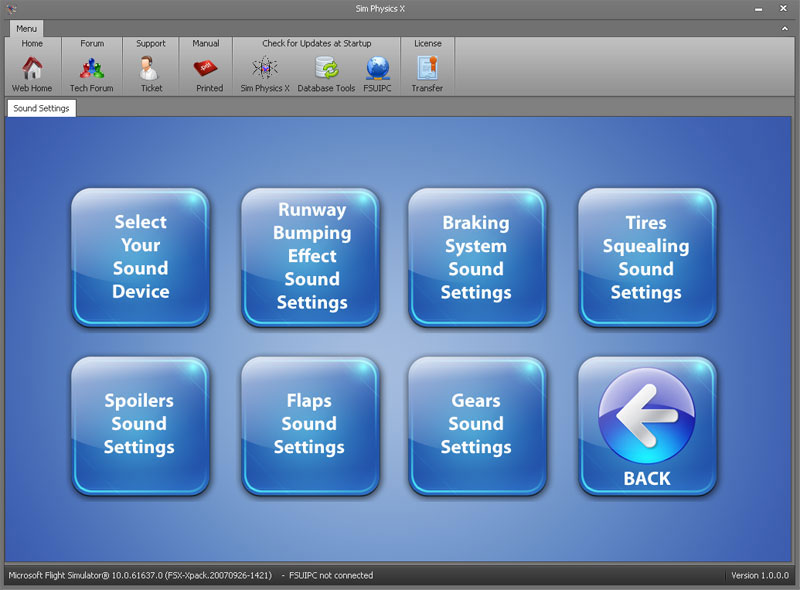Go back using the BACK arrow button

tap(647, 426)
